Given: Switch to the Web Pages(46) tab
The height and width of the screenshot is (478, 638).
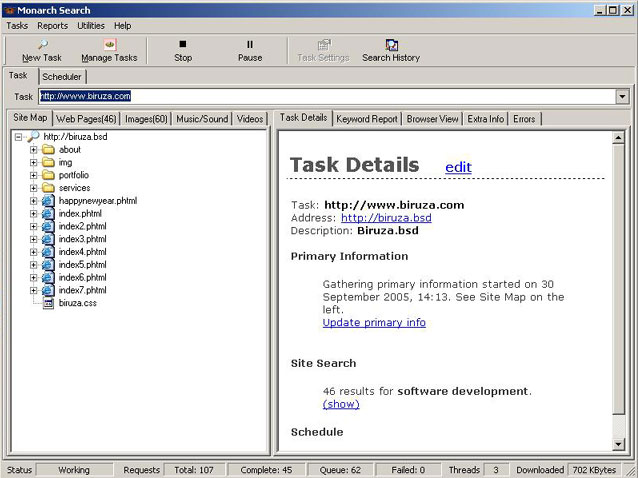Looking at the screenshot, I should tap(86, 119).
